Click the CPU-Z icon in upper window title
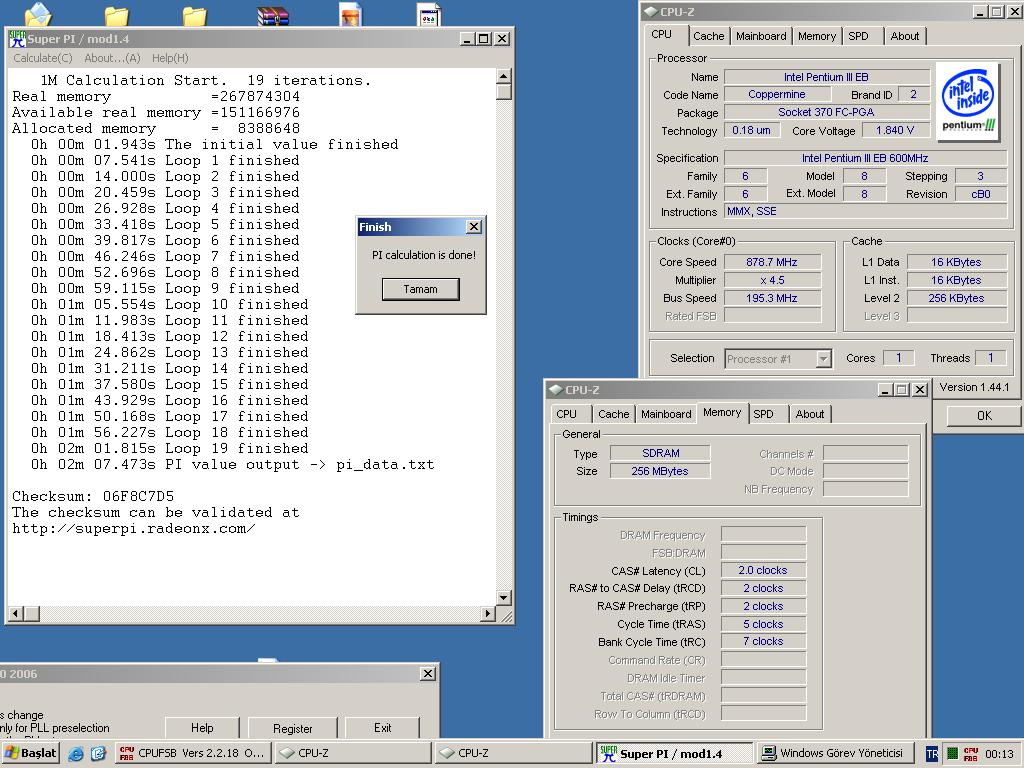 point(650,12)
